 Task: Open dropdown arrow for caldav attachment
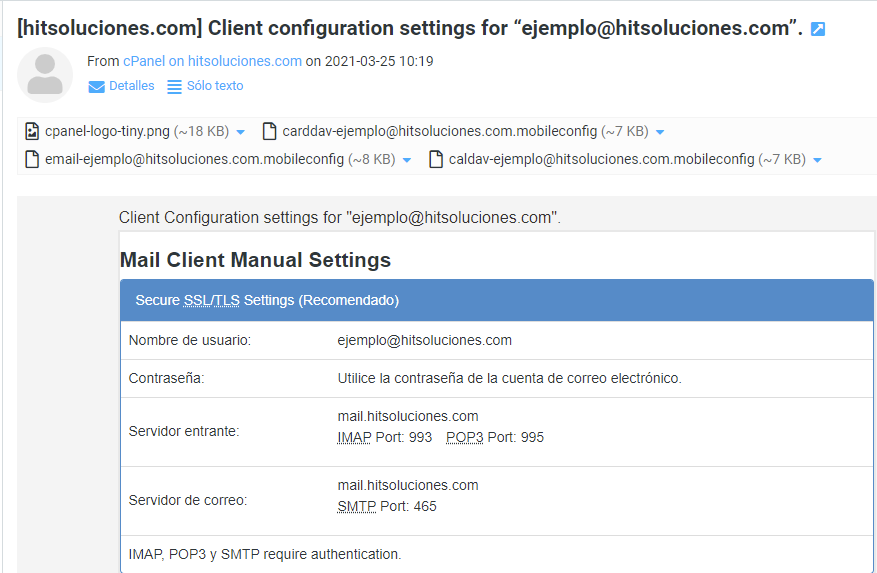point(817,160)
